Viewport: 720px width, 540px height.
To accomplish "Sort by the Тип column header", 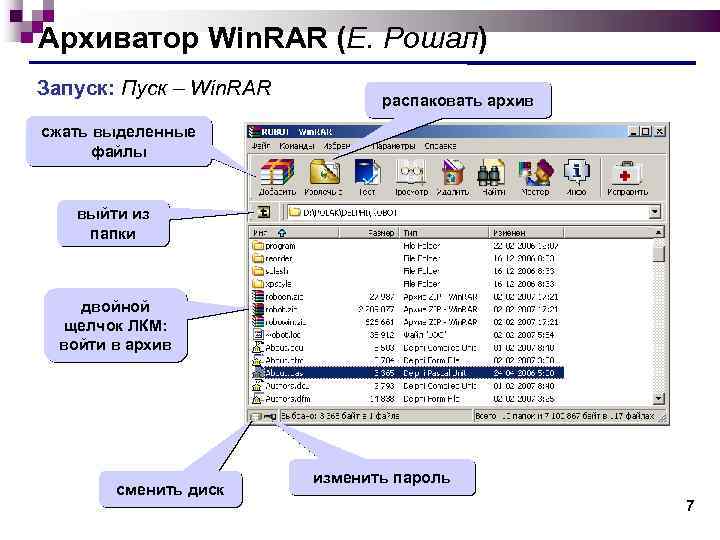I will coord(444,232).
